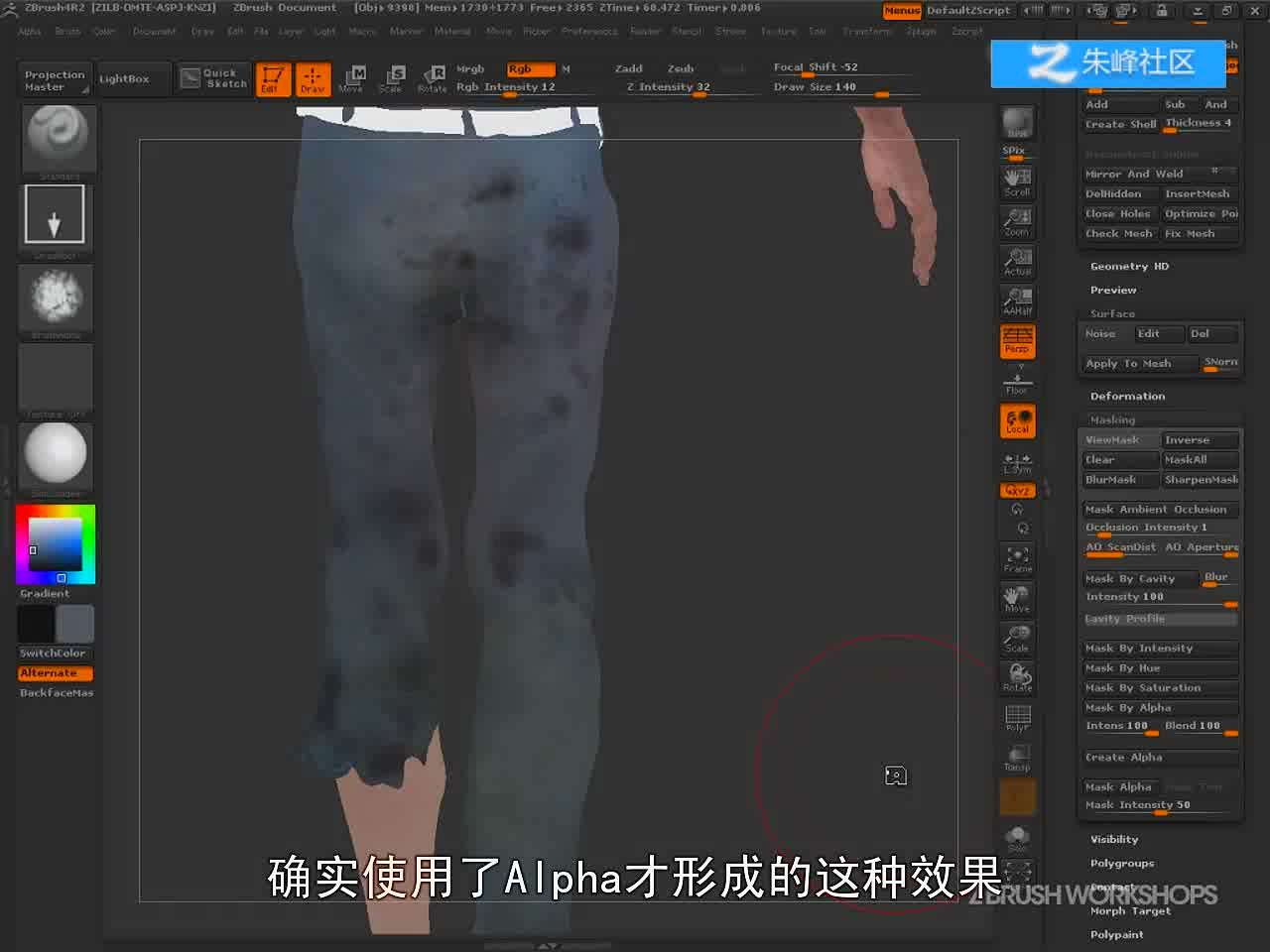Select the Move transform in top shelf
The height and width of the screenshot is (952, 1270).
click(352, 78)
